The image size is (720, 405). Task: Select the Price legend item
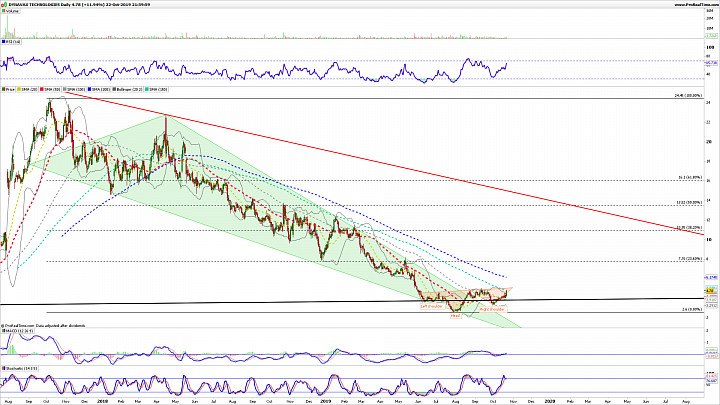pyautogui.click(x=8, y=90)
